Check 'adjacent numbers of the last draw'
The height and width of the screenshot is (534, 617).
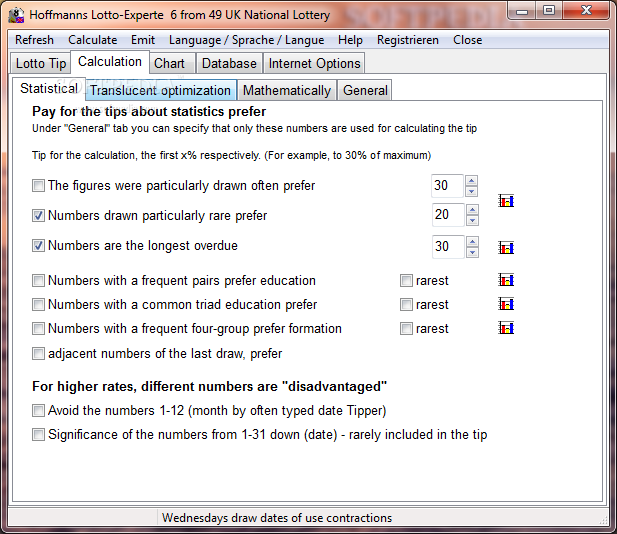point(38,354)
